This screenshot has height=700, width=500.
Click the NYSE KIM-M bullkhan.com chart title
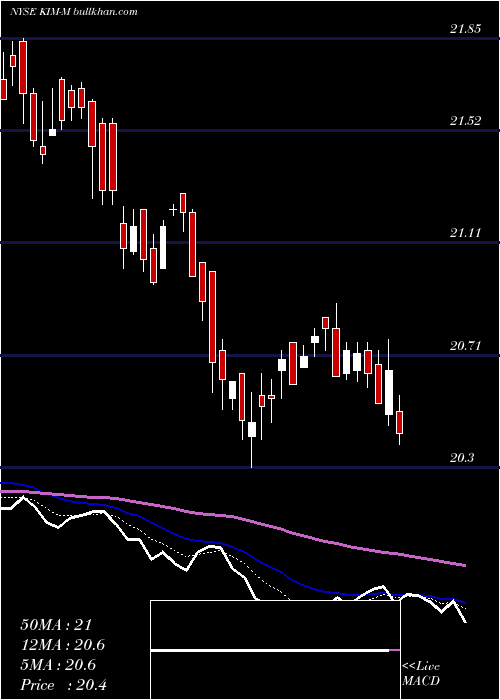point(74,12)
